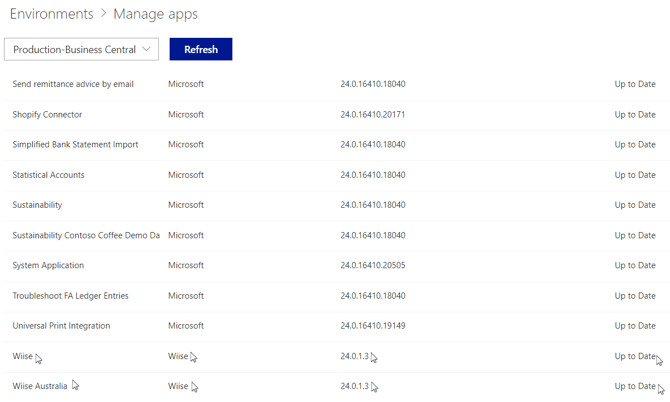
Task: Open the Production-Business Central environment dropdown
Action: click(x=81, y=49)
